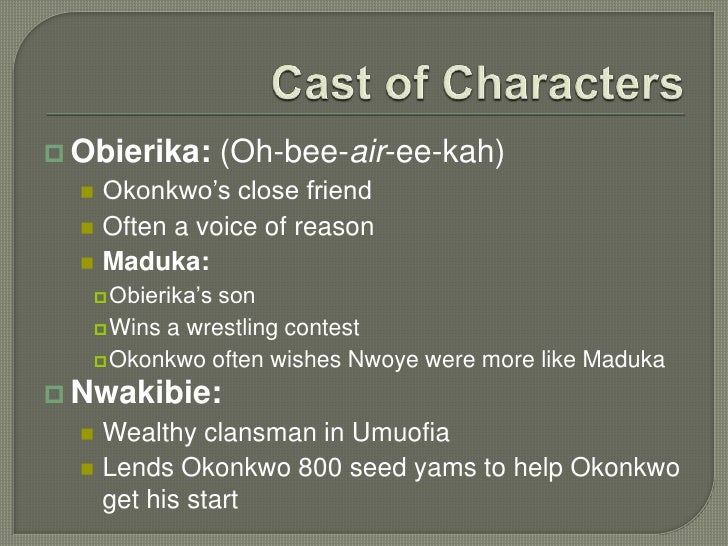This screenshot has height=546, width=728.
Task: Select the Cast of Characters title
Action: click(x=477, y=83)
